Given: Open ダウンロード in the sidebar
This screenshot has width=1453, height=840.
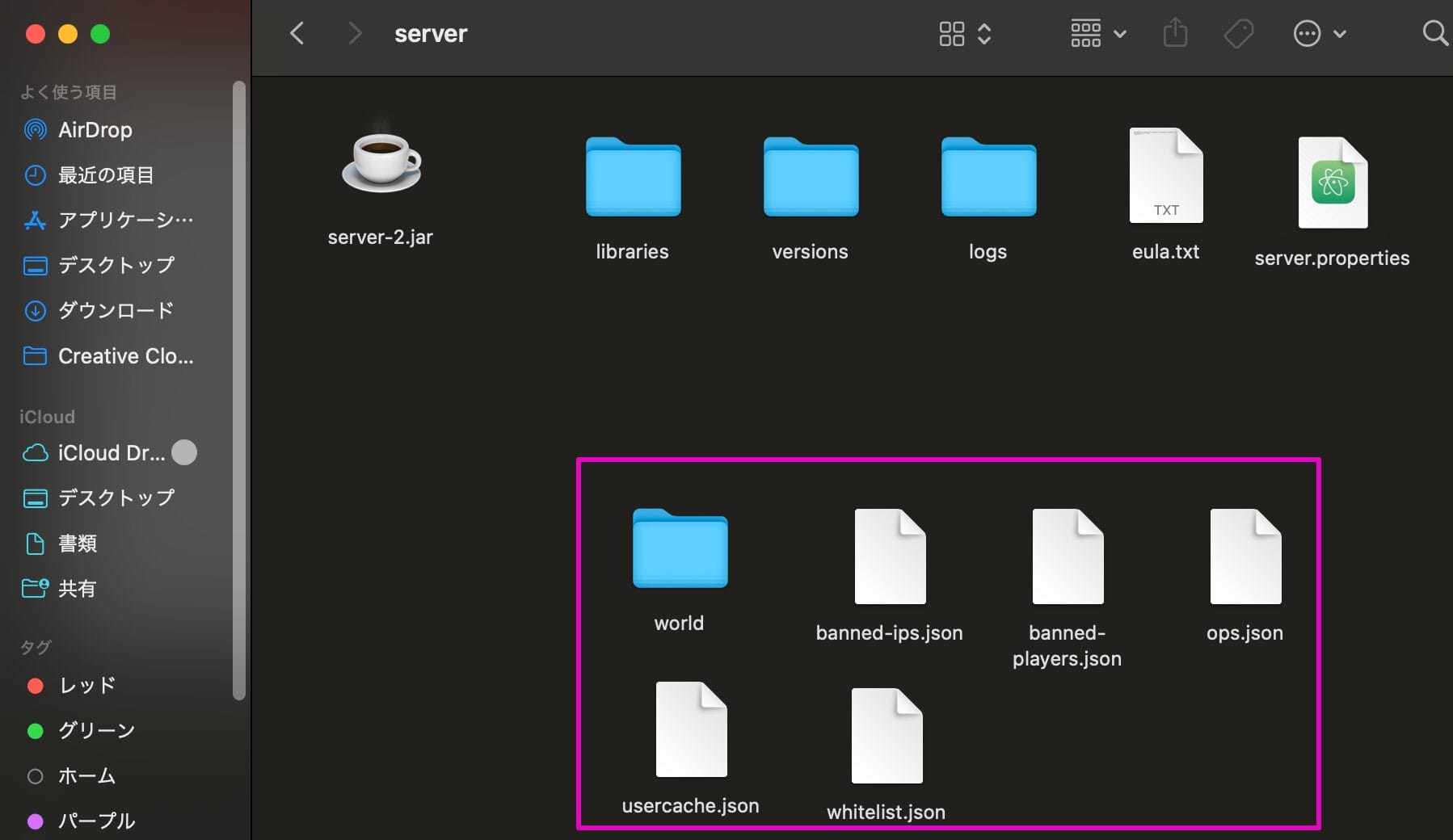Looking at the screenshot, I should pos(116,311).
